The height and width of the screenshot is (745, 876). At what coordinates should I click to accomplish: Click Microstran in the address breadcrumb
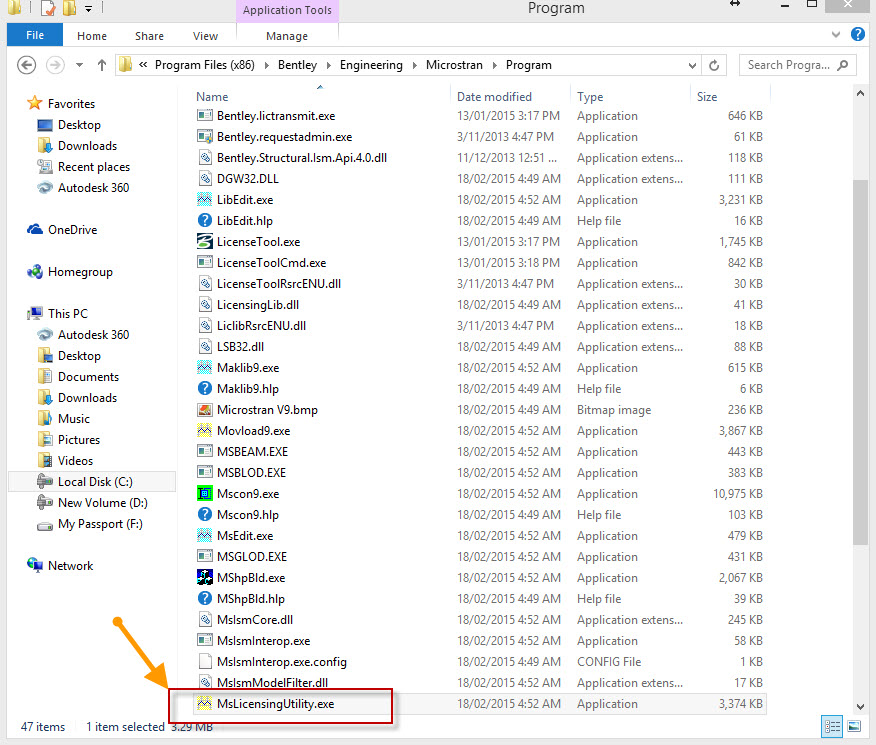[x=454, y=65]
